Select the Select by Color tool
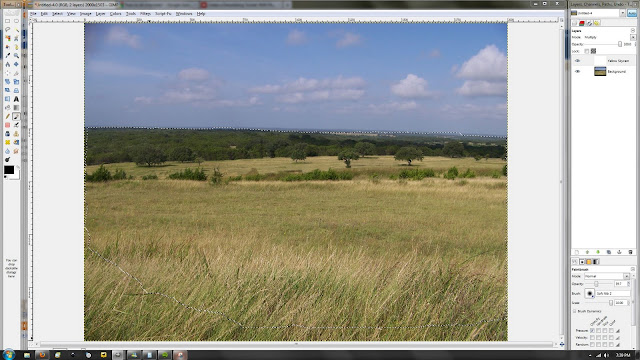Screen dimensions: 640x360 coord(7,38)
